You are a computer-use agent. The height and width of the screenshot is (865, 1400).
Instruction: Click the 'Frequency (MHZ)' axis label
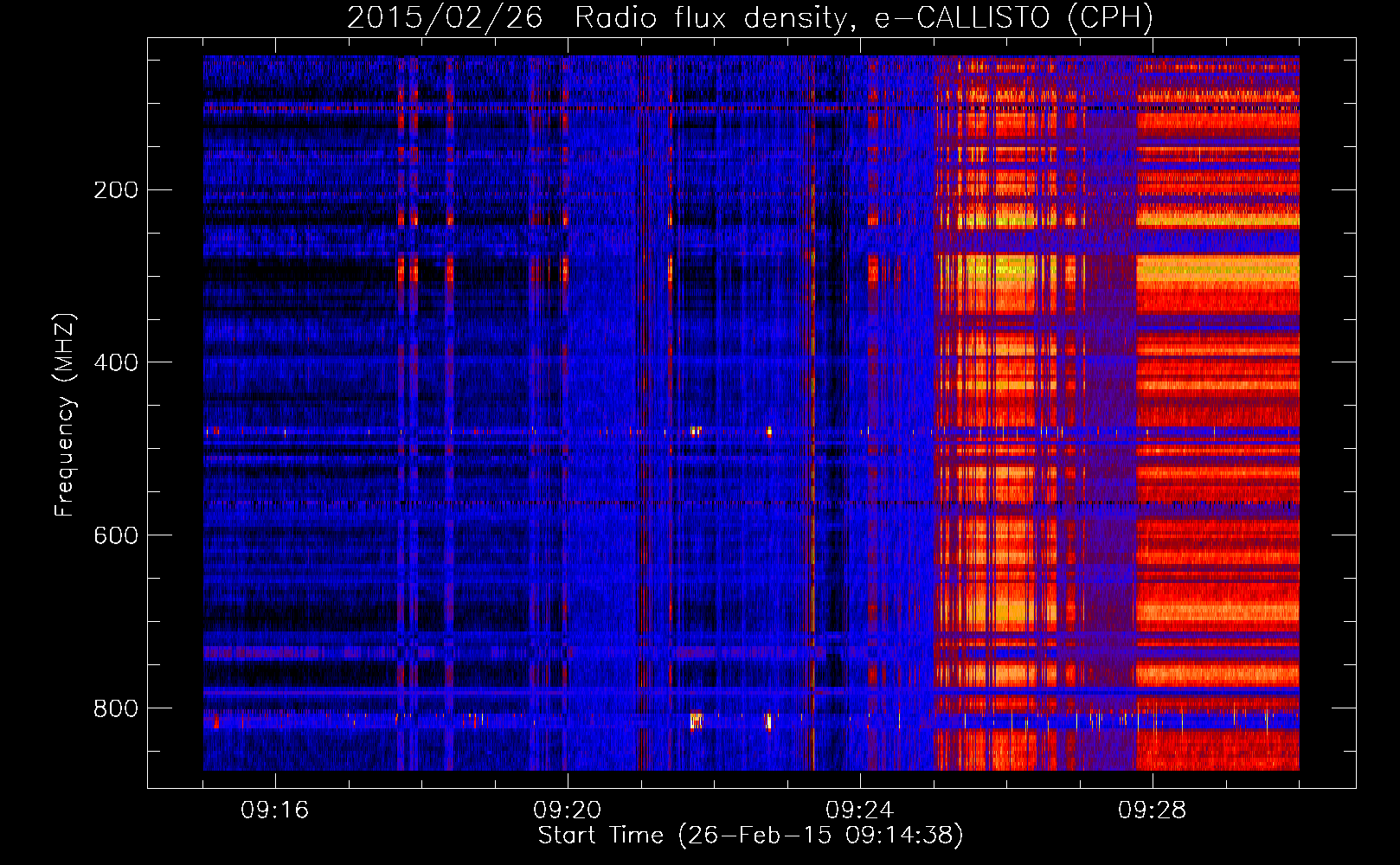[x=65, y=415]
